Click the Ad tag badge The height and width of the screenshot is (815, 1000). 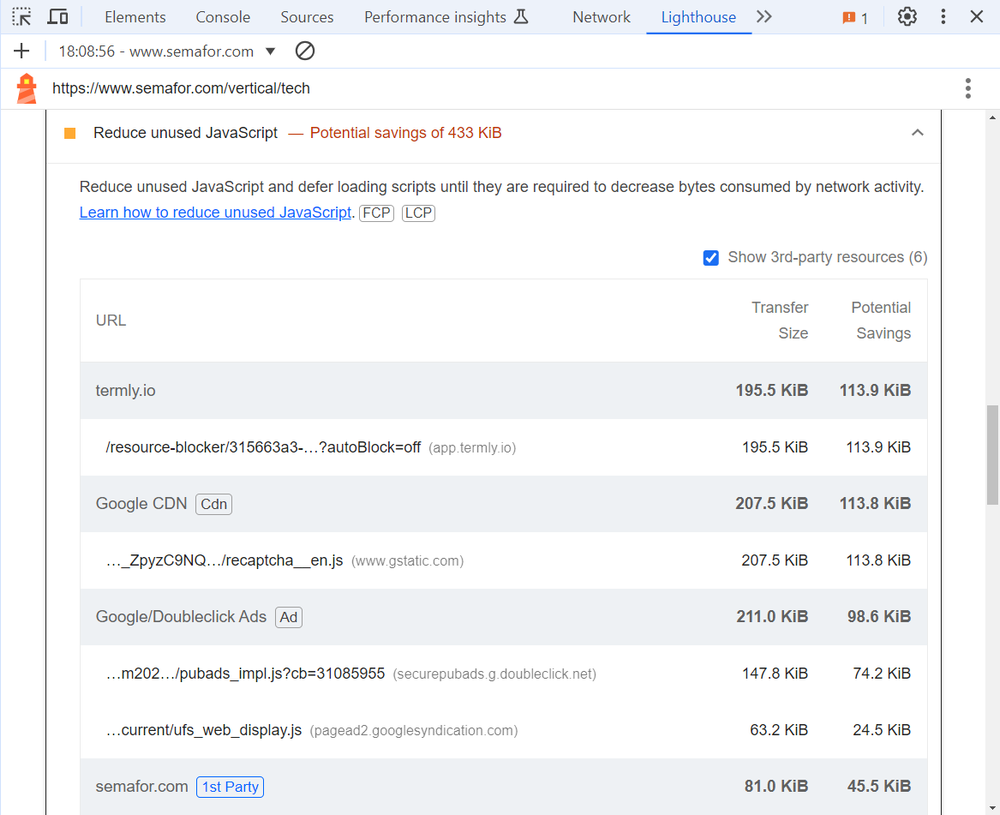[x=288, y=617]
